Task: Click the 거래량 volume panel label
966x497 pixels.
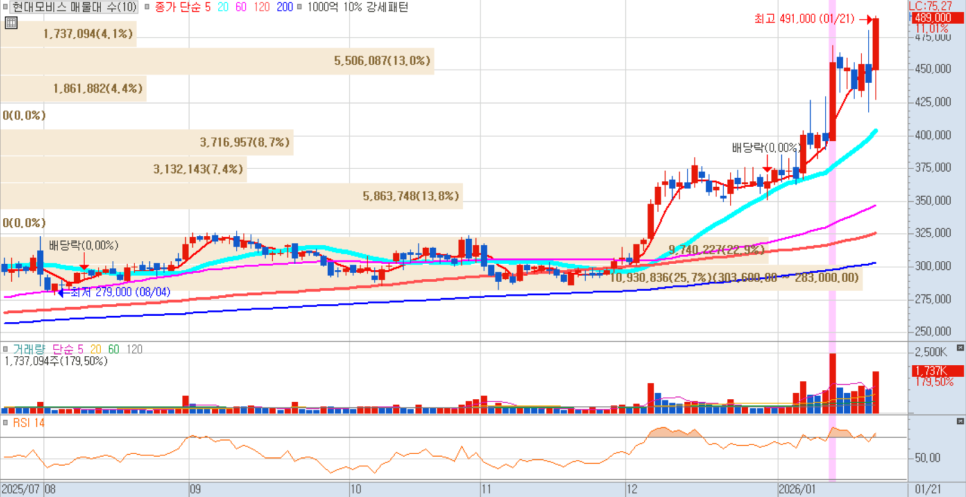Action: tap(30, 349)
